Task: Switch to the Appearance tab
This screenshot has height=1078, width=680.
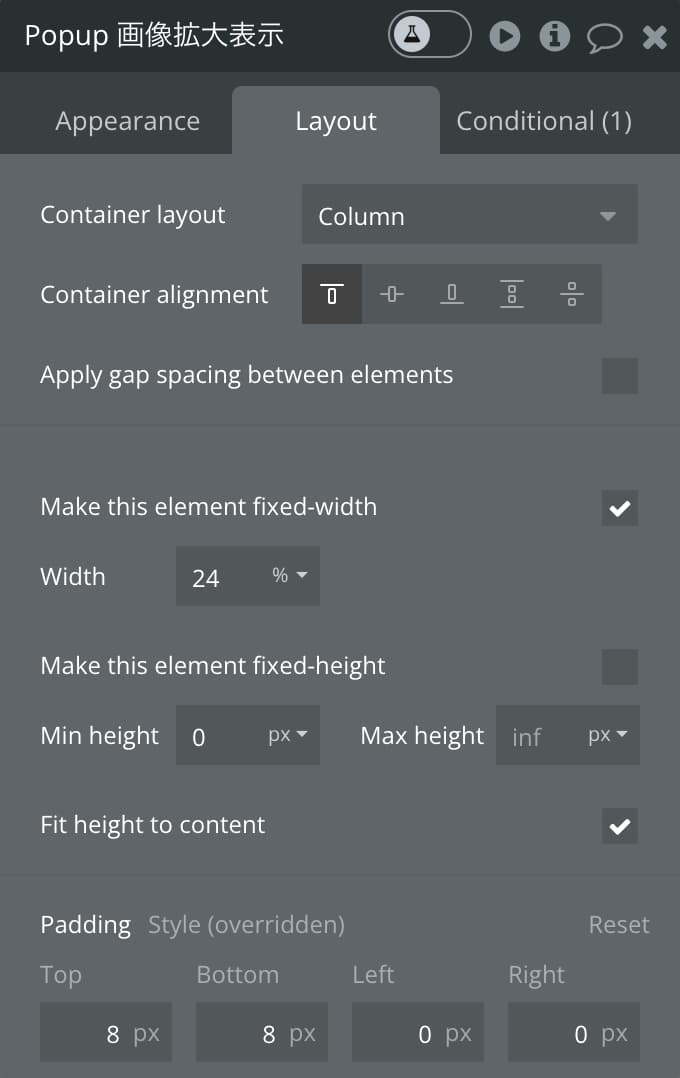Action: pos(128,121)
